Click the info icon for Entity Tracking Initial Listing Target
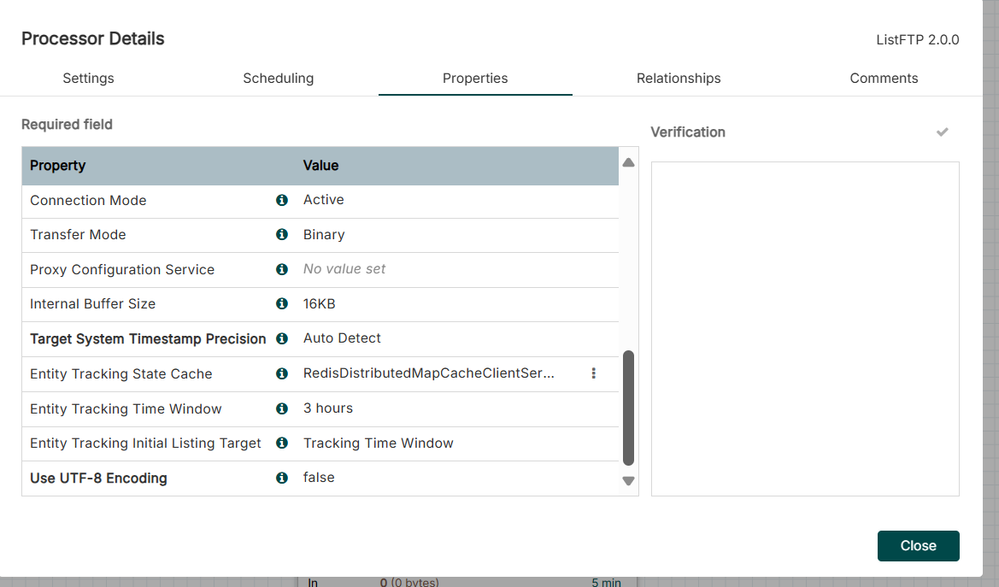This screenshot has height=587, width=999. coord(281,443)
